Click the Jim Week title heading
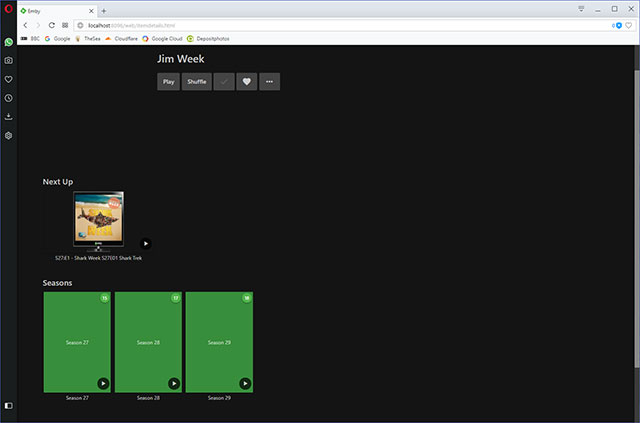The image size is (640, 423). [x=181, y=59]
